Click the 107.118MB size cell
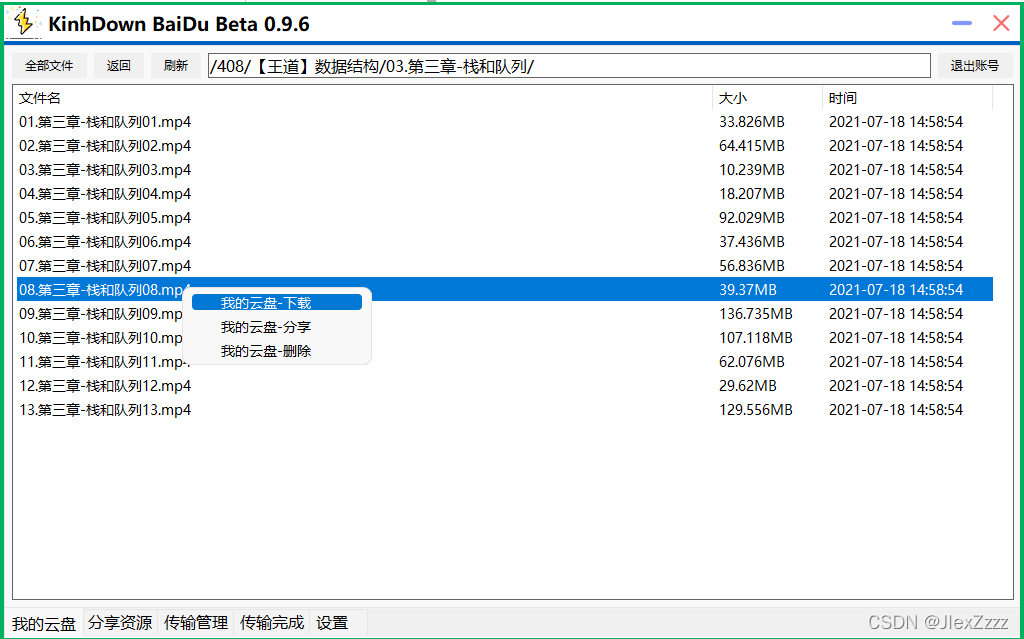Screen dimensions: 1024x639 [x=756, y=338]
